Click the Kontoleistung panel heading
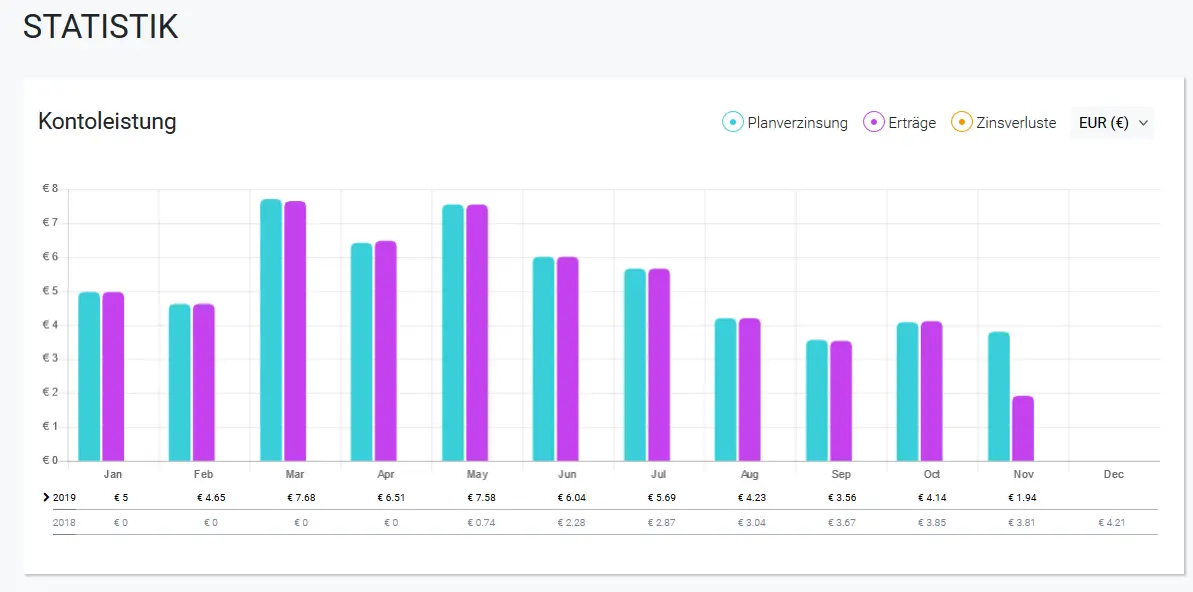 [x=107, y=121]
